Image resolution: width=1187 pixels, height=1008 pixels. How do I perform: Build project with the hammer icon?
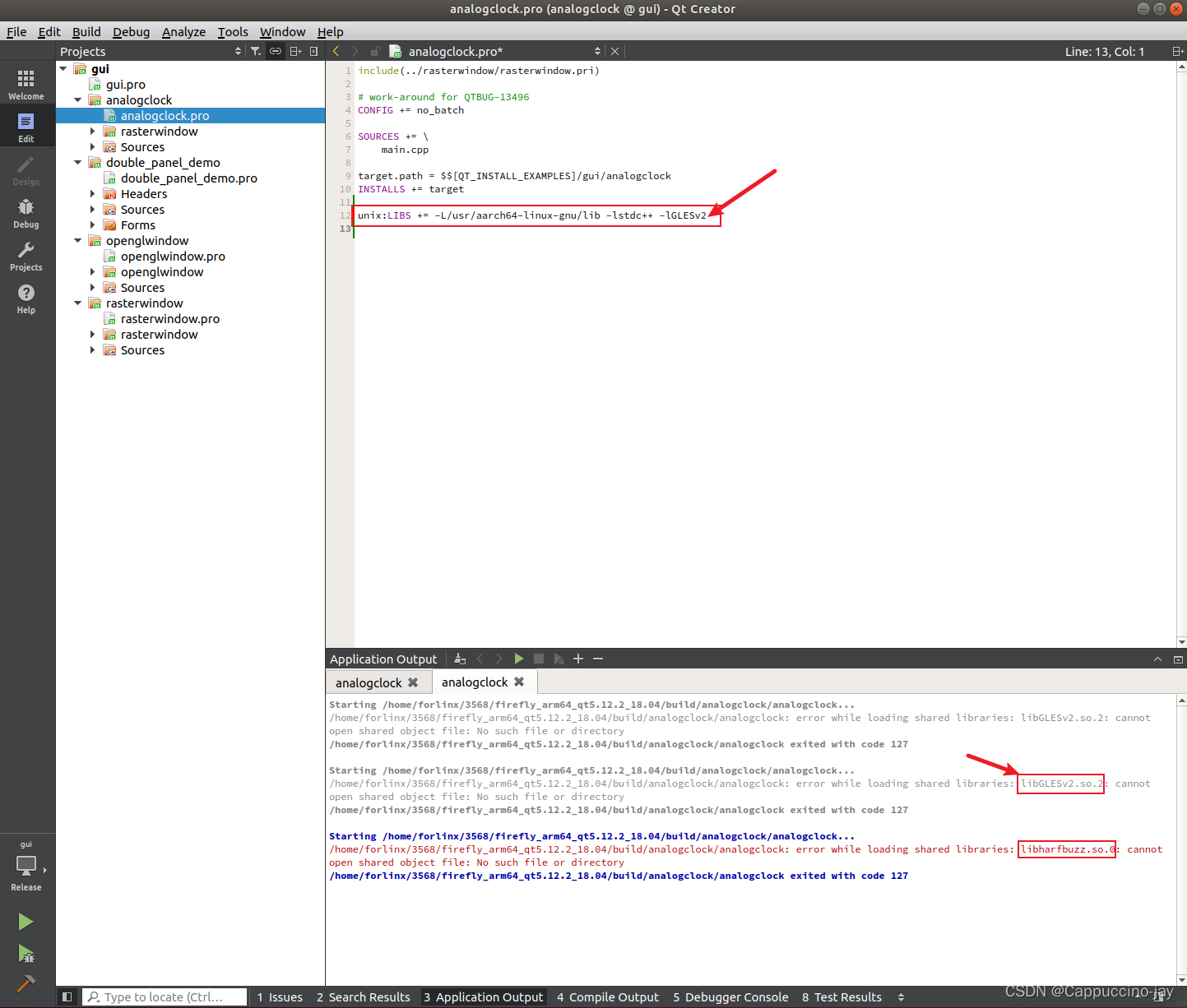point(26,983)
